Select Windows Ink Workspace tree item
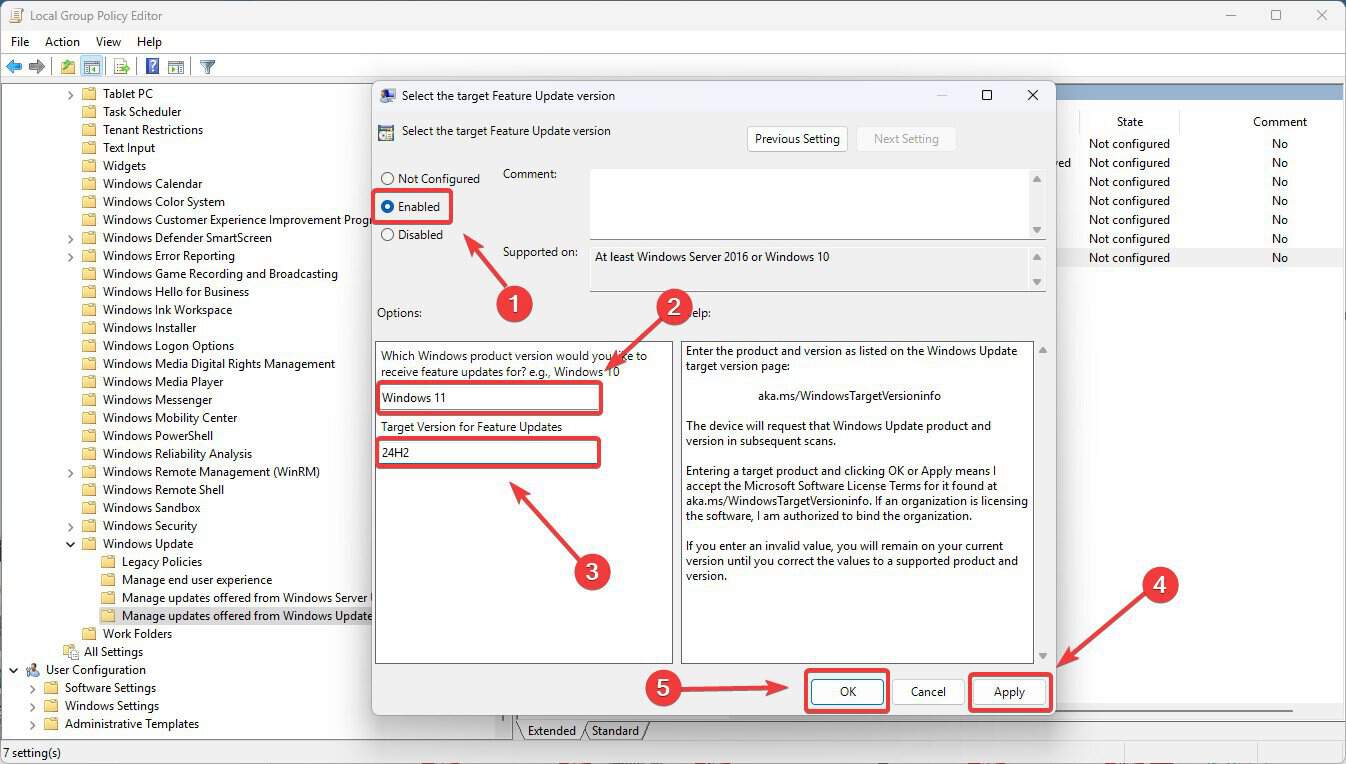 click(167, 310)
